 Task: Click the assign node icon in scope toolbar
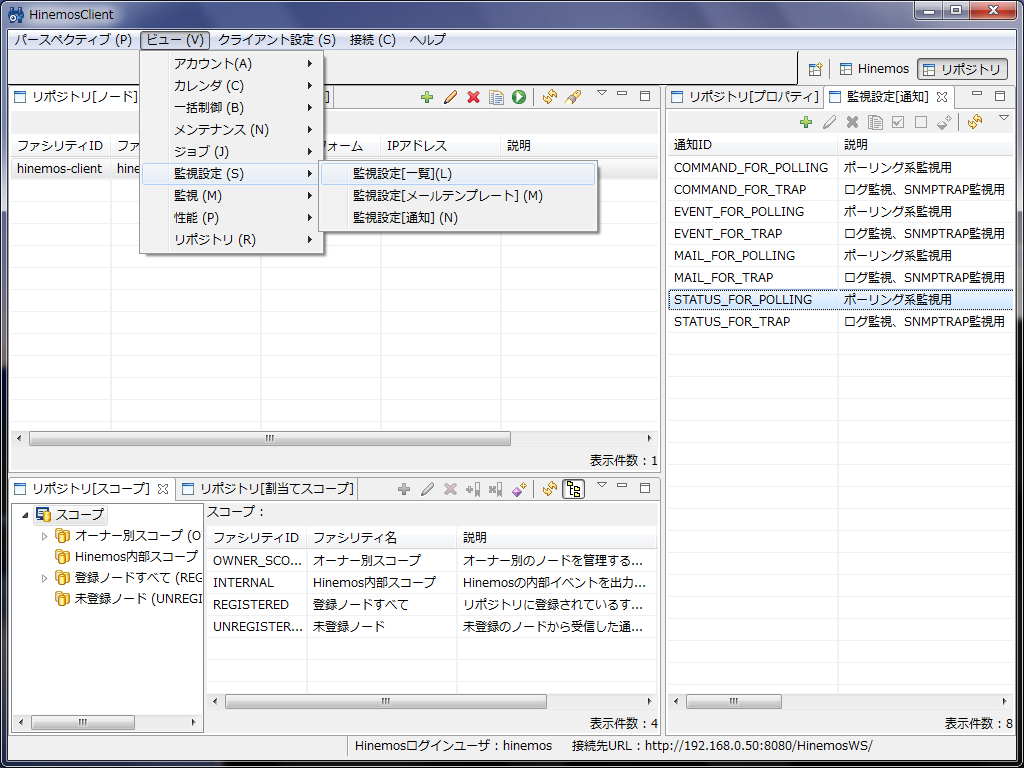click(473, 489)
